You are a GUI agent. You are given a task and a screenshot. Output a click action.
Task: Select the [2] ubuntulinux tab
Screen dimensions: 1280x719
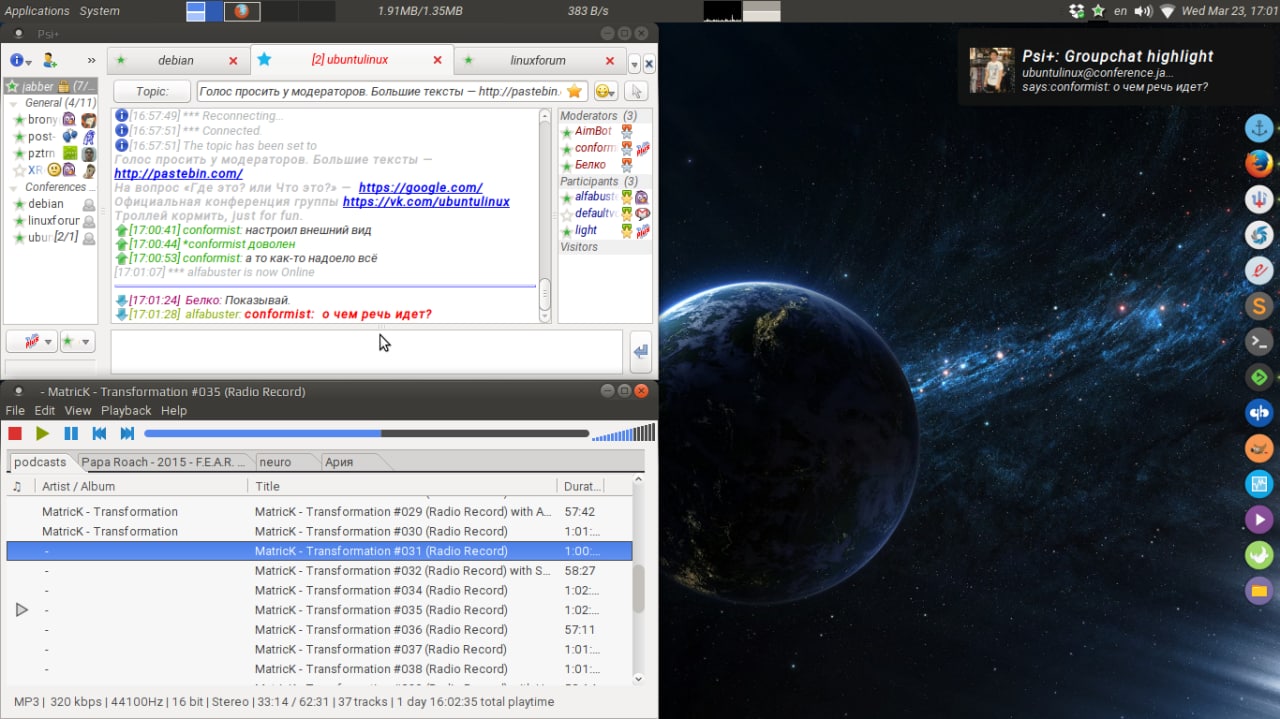(350, 60)
